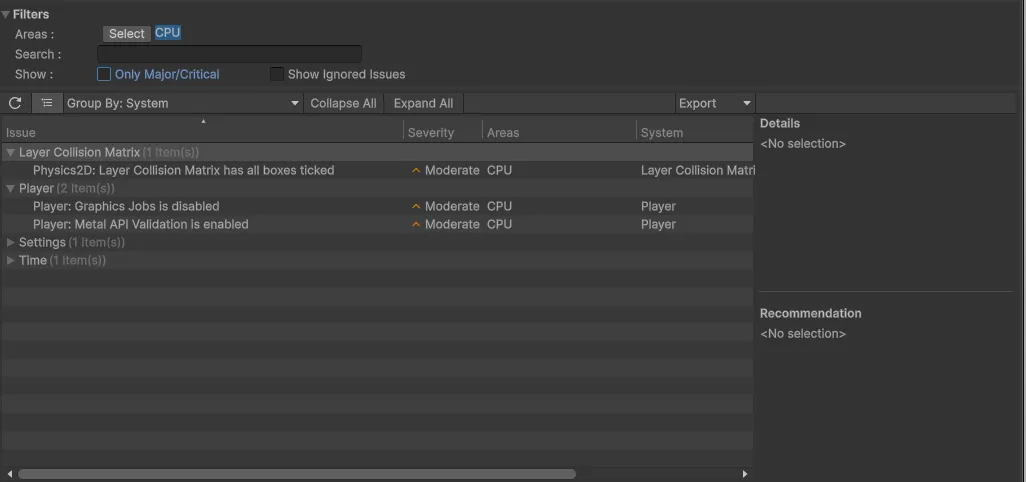Collapse the Player group

click(x=11, y=189)
